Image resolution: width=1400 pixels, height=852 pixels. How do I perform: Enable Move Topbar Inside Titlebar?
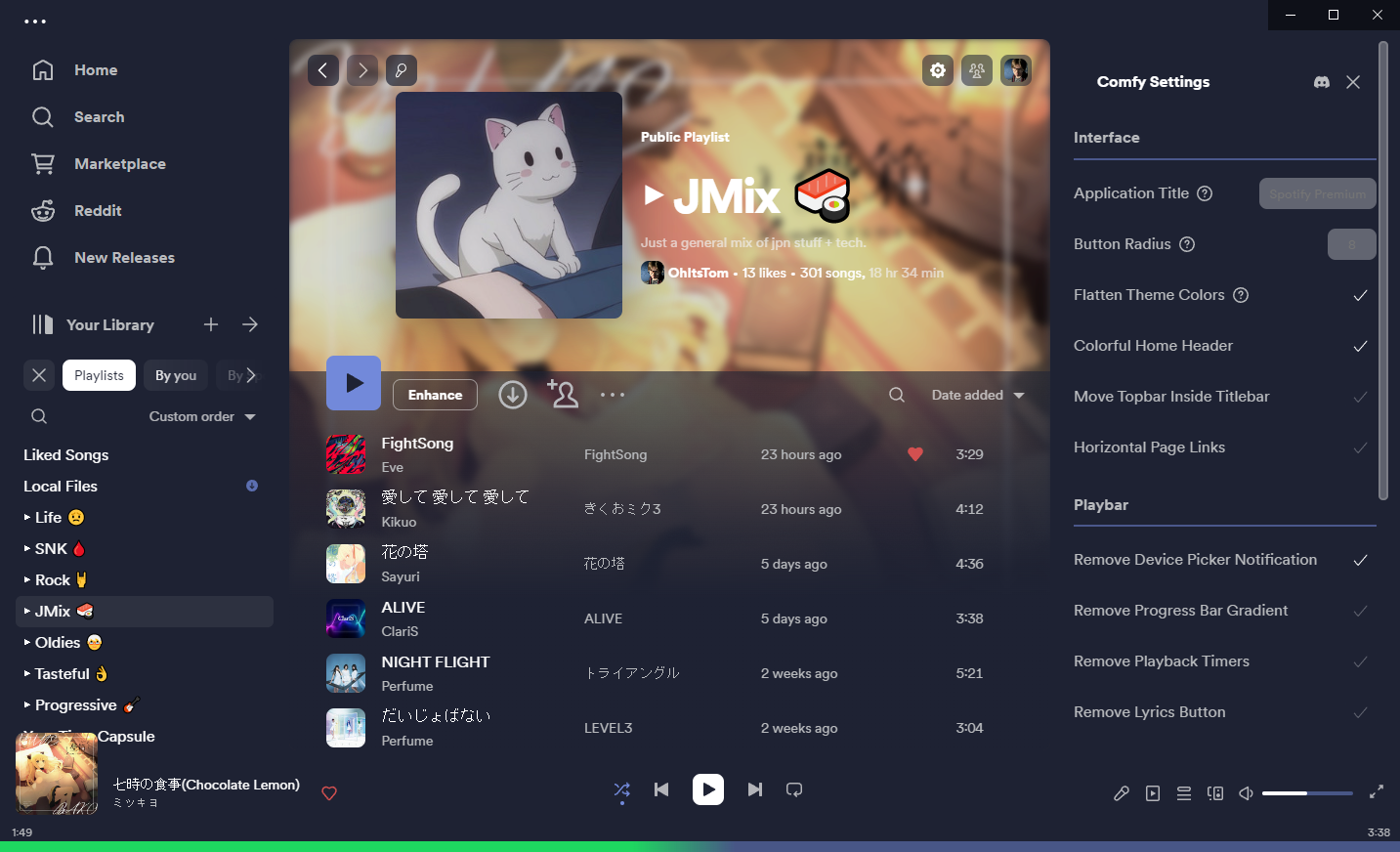1360,397
